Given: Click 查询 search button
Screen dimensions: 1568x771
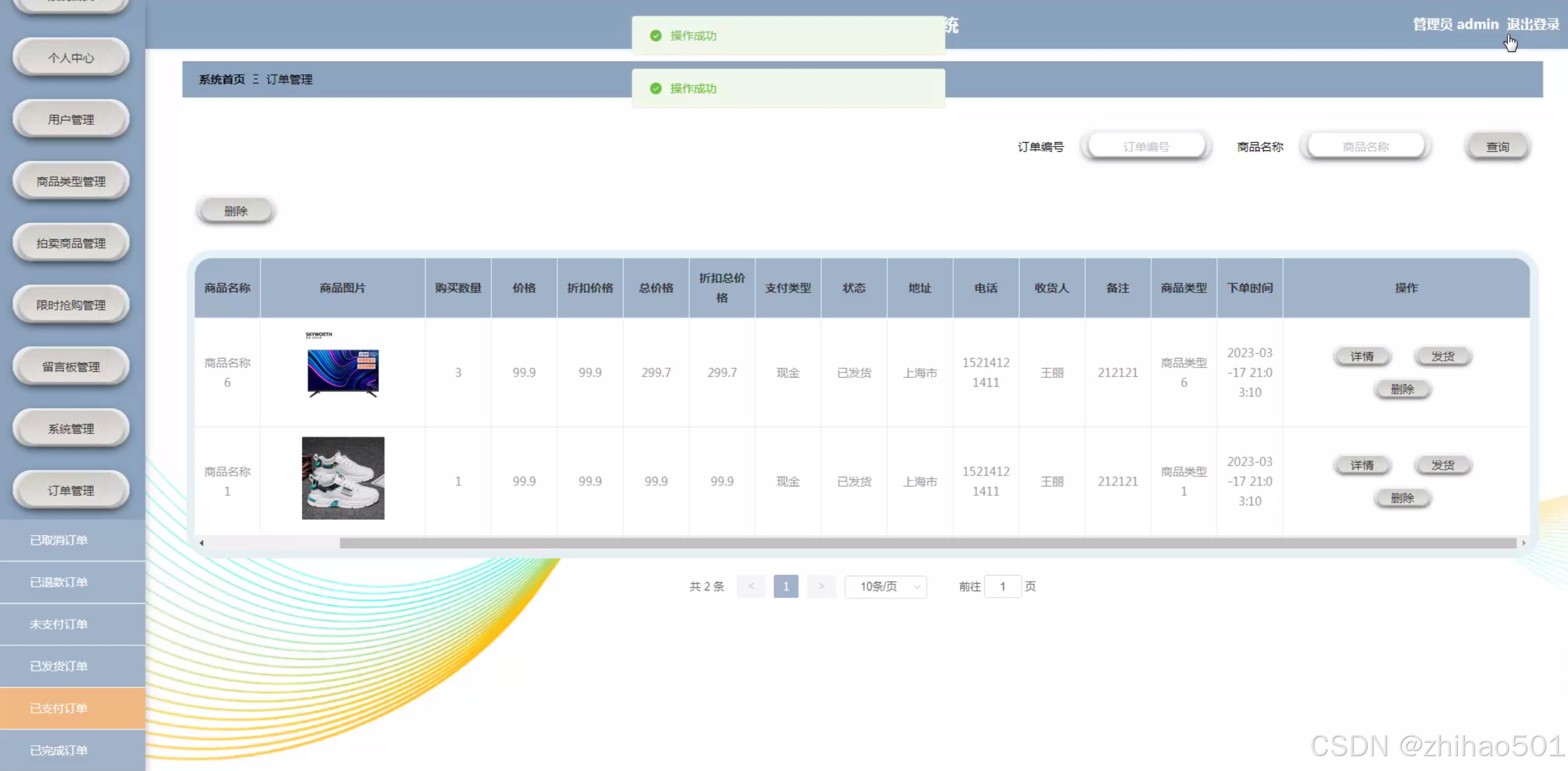Looking at the screenshot, I should coord(1497,147).
